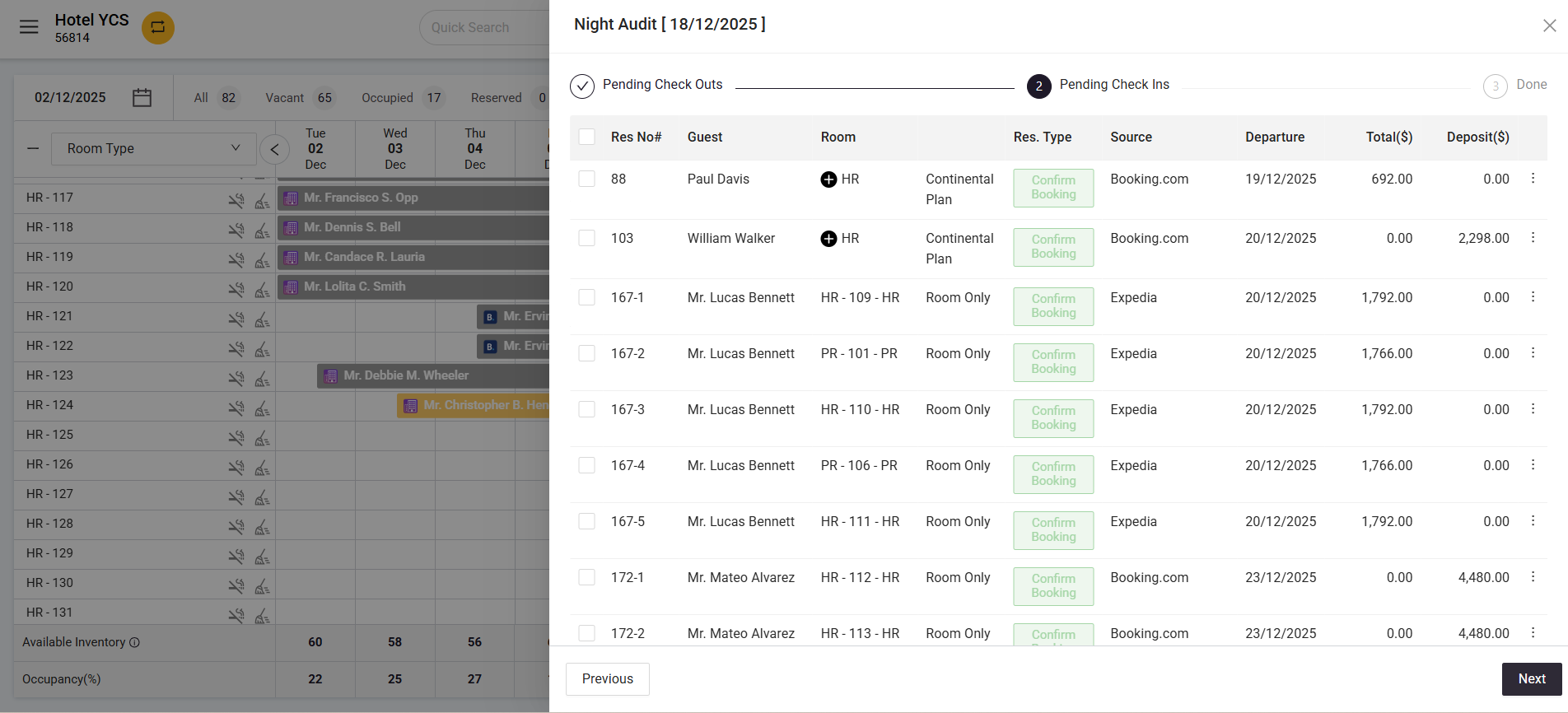1568x713 pixels.
Task: Tick checkbox for reservation 167-2
Action: click(586, 353)
